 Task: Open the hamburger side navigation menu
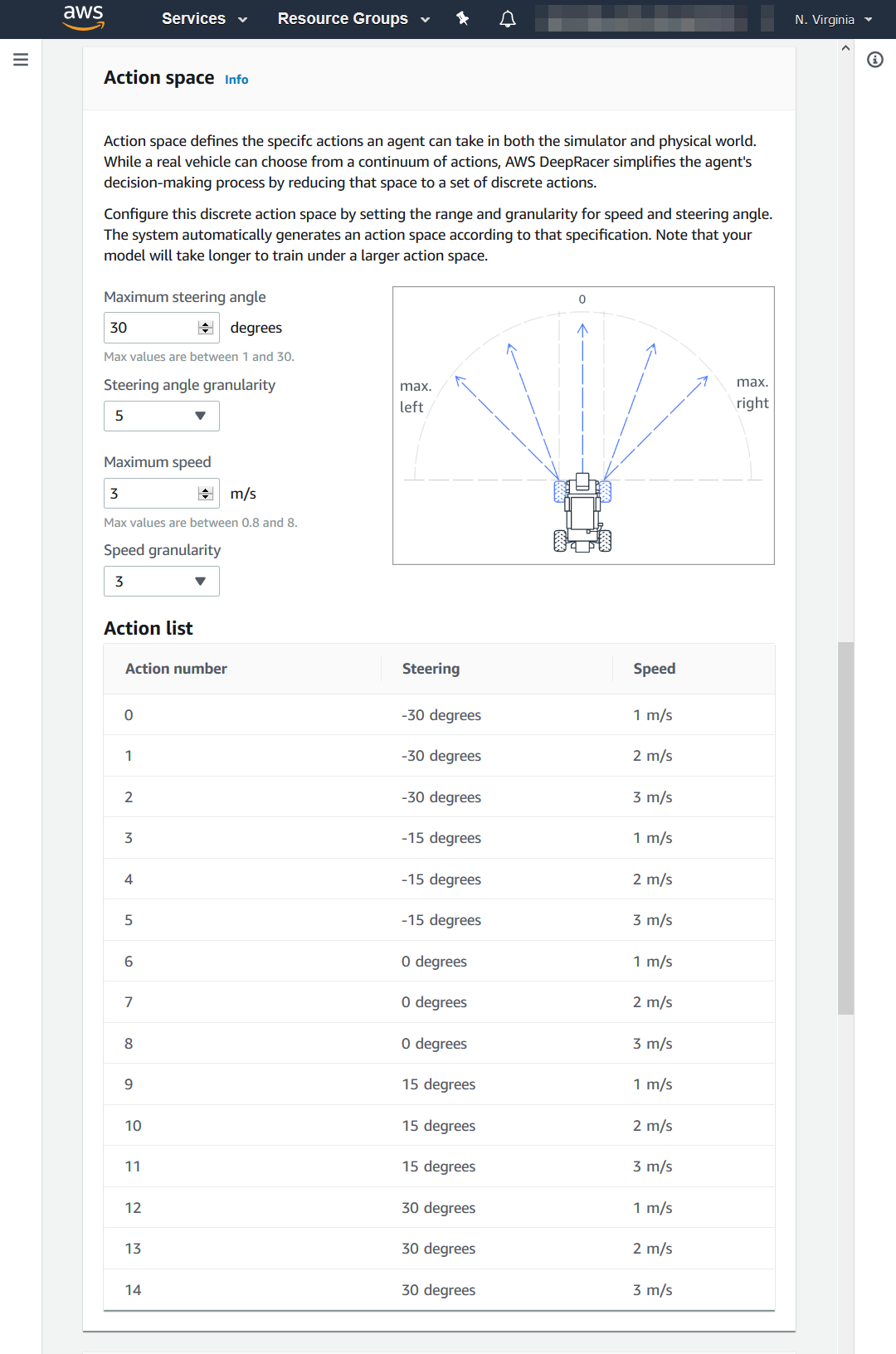(21, 60)
